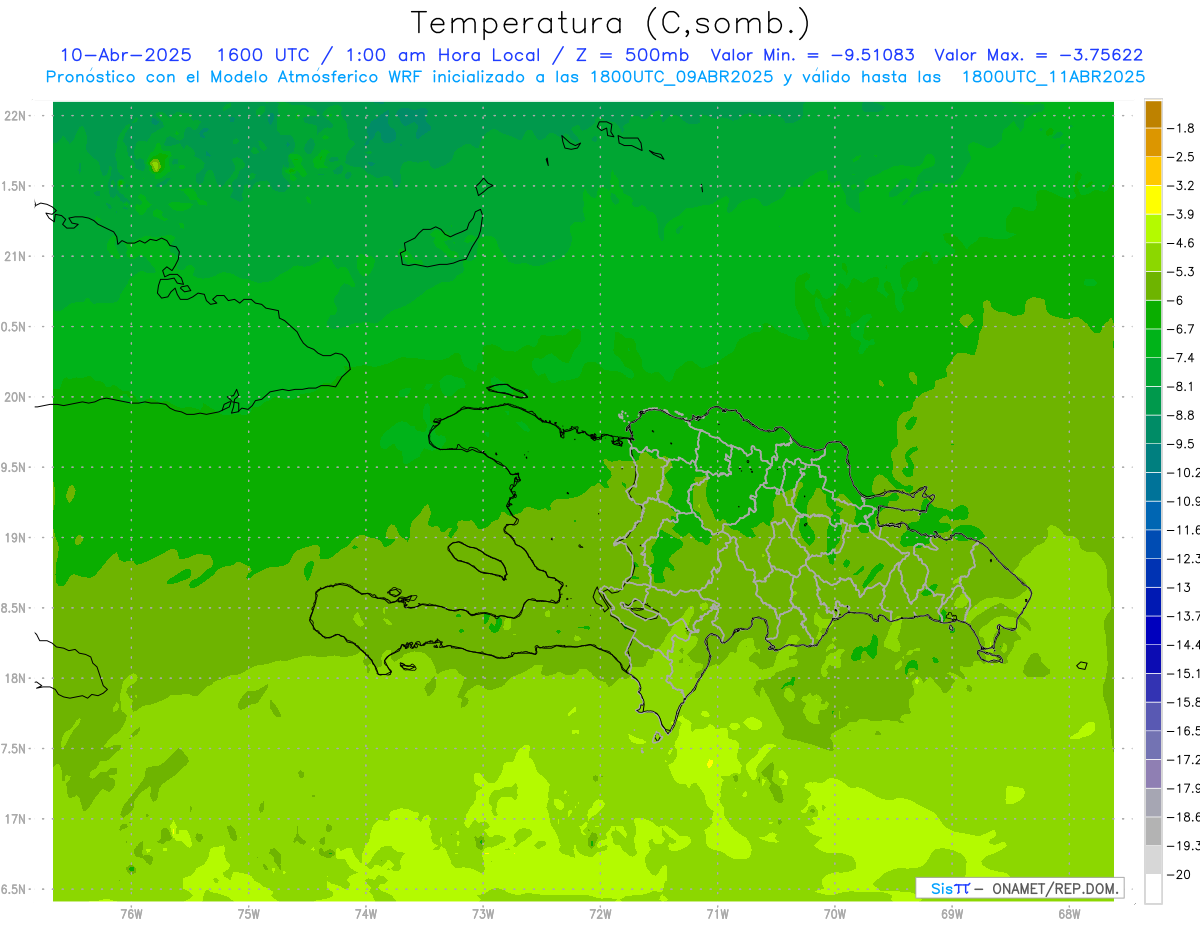Viewport: 1200px width, 927px height.
Task: Click the colorbar label '-13.7'
Action: point(1184,615)
